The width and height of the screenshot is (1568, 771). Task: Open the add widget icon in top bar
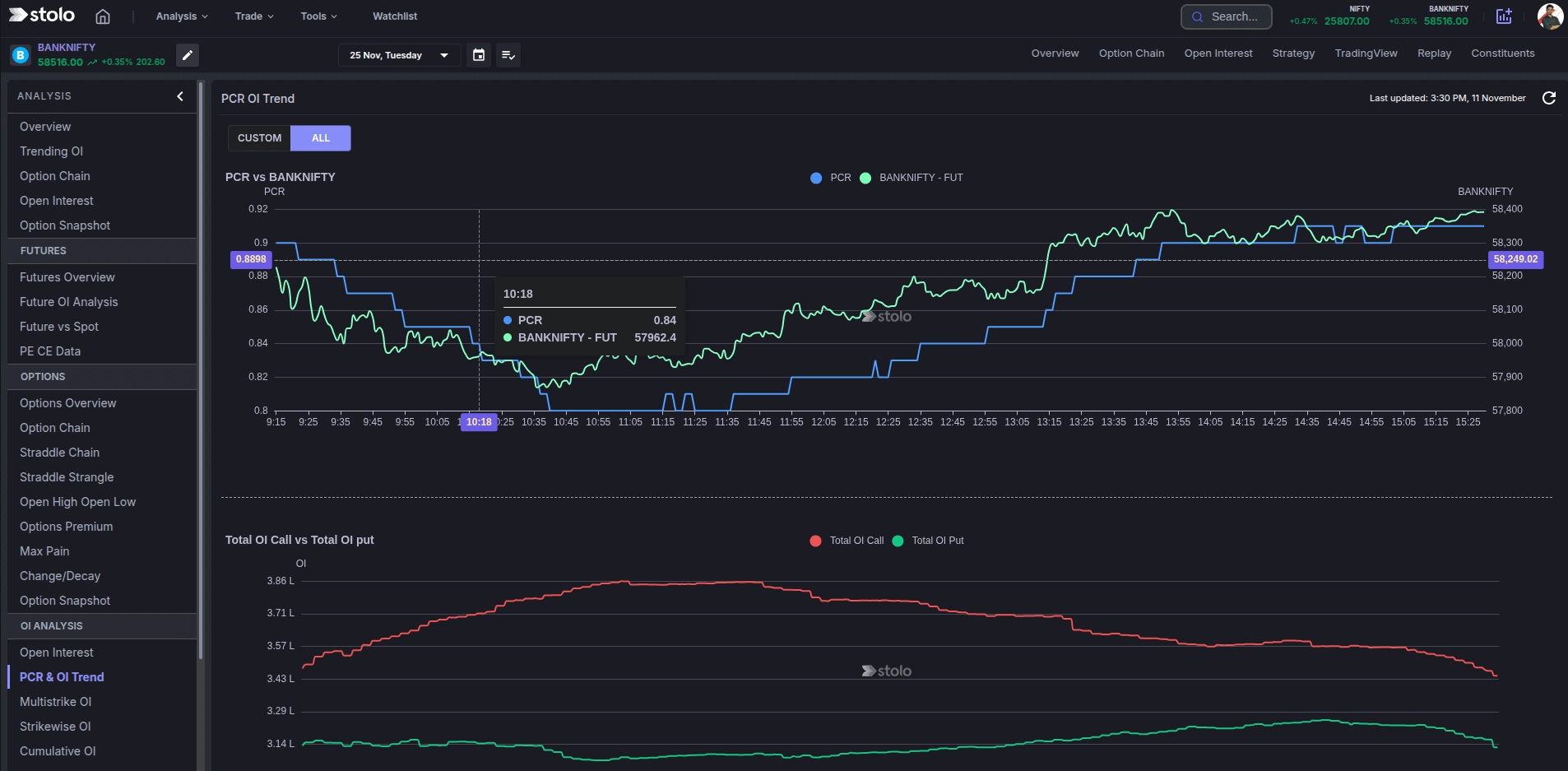[x=1504, y=16]
